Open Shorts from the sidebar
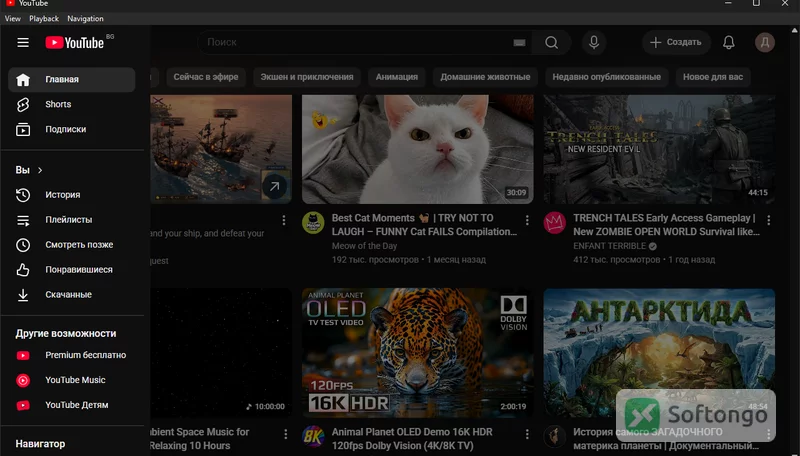The height and width of the screenshot is (456, 800). click(71, 105)
